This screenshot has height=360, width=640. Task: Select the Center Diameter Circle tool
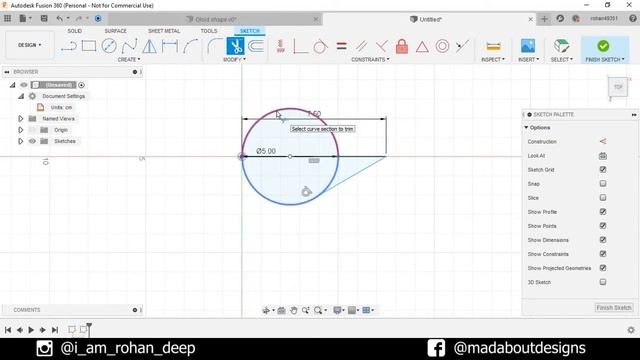click(x=109, y=46)
